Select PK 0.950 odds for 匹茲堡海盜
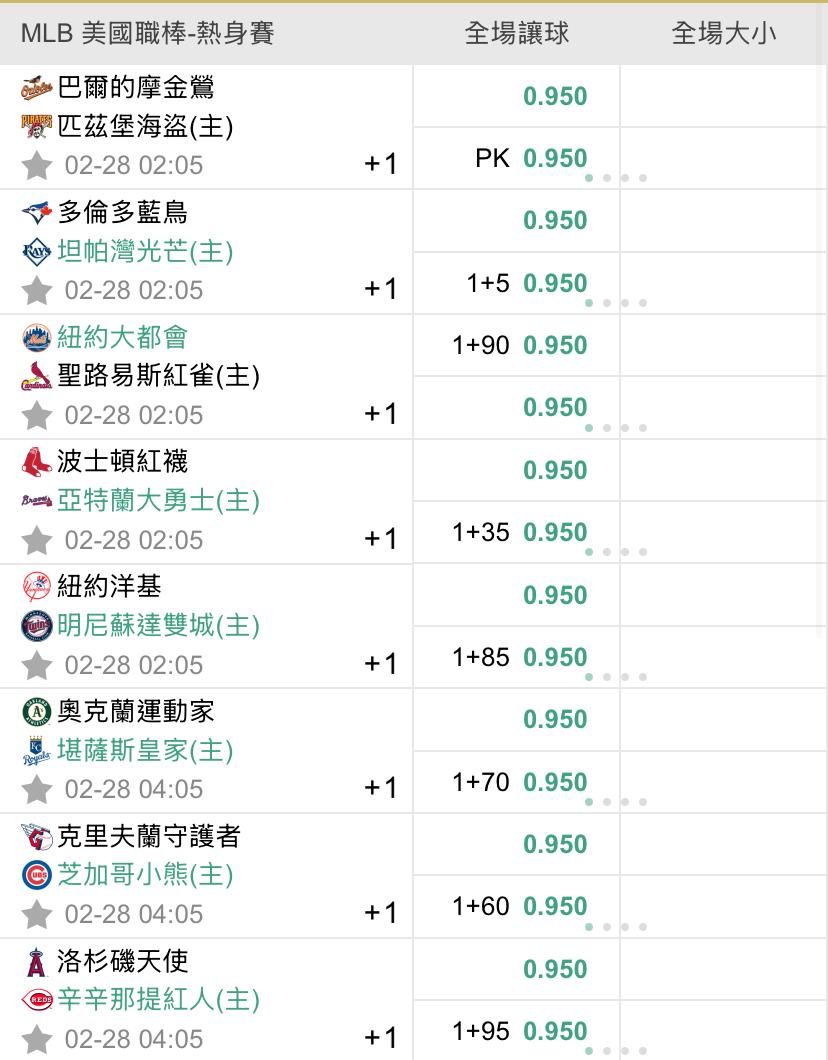The width and height of the screenshot is (828, 1060). [555, 158]
